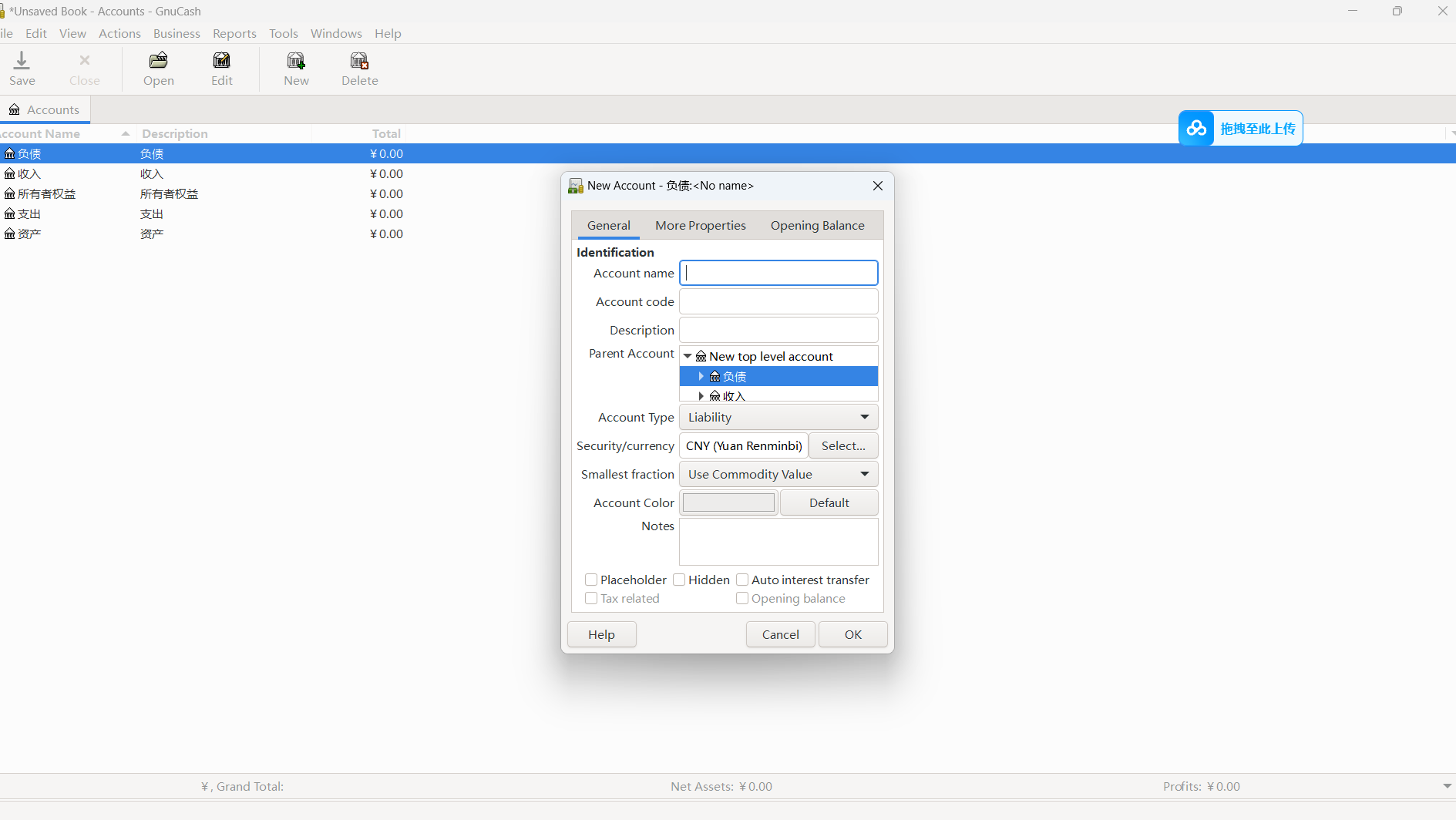Click the dialog Help button
The height and width of the screenshot is (820, 1456).
[601, 634]
